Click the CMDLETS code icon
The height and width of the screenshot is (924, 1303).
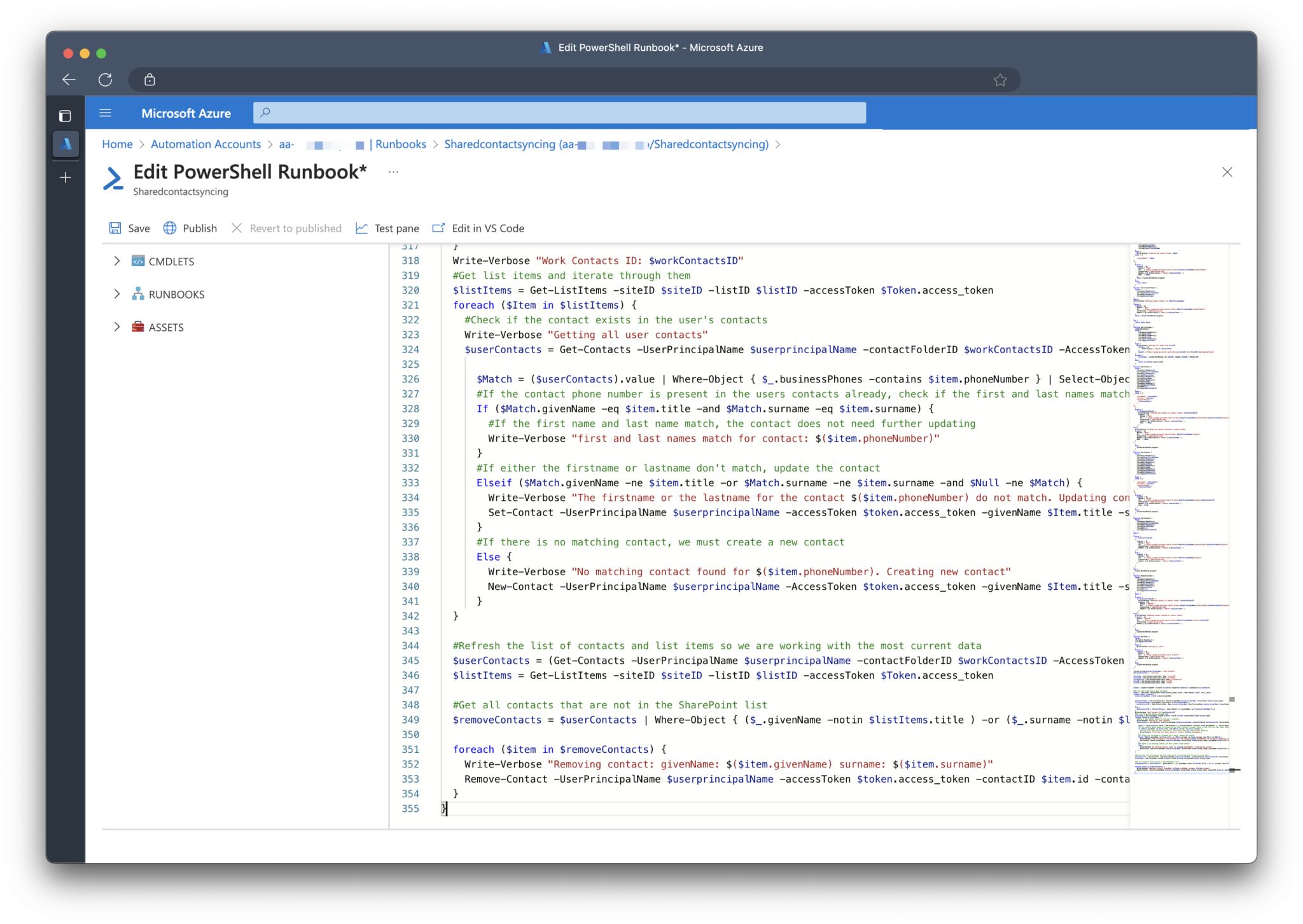coord(138,261)
